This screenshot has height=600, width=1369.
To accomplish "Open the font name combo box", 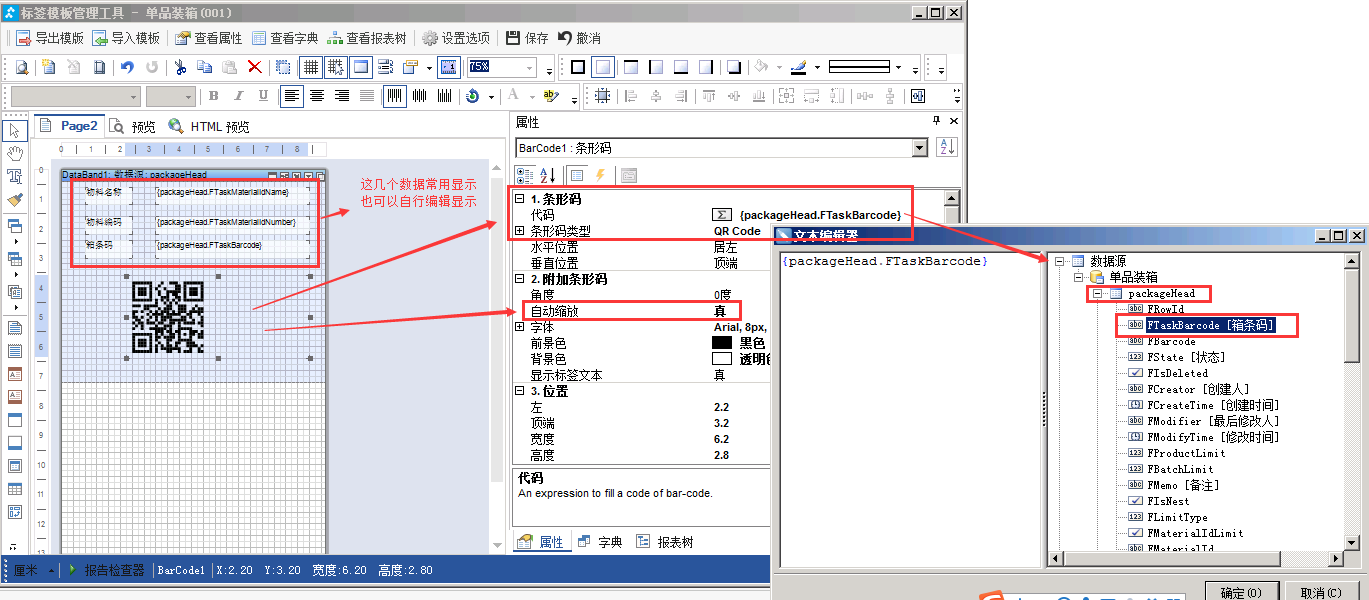I will click(76, 96).
